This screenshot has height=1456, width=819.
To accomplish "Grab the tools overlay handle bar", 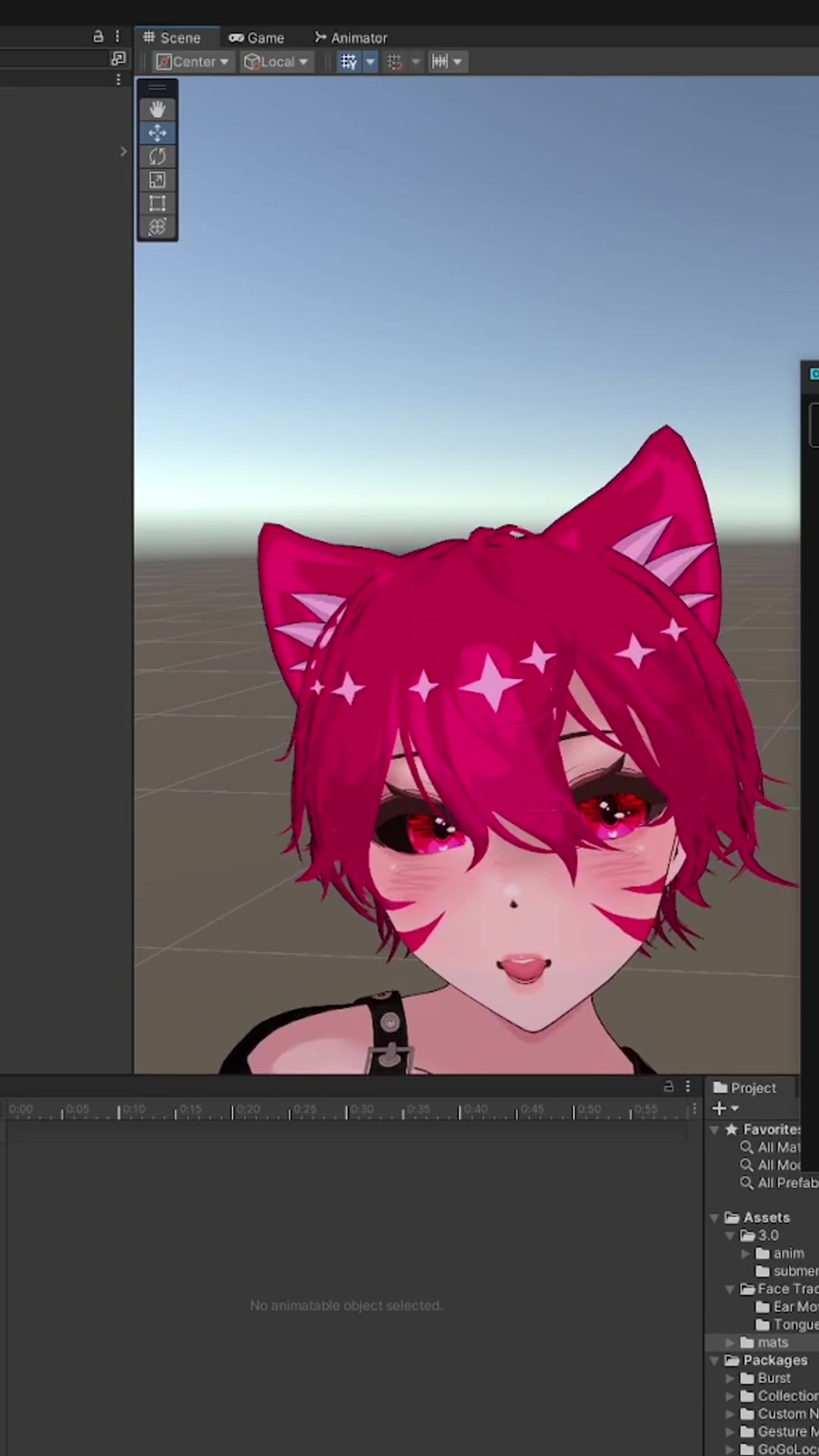I will (x=157, y=87).
